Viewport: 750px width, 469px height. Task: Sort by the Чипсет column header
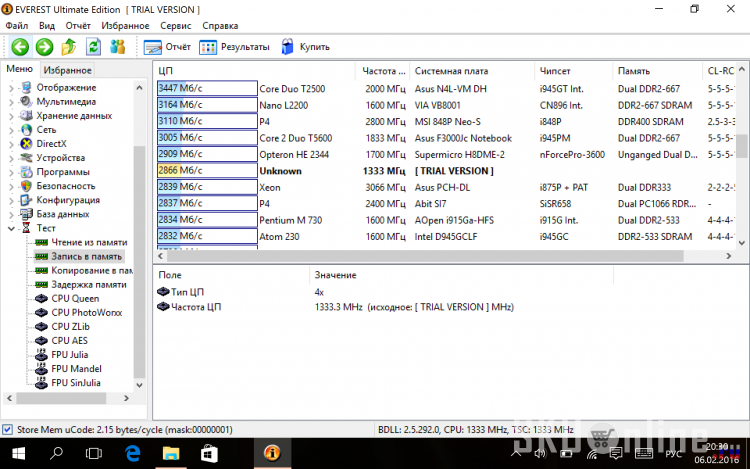[573, 71]
